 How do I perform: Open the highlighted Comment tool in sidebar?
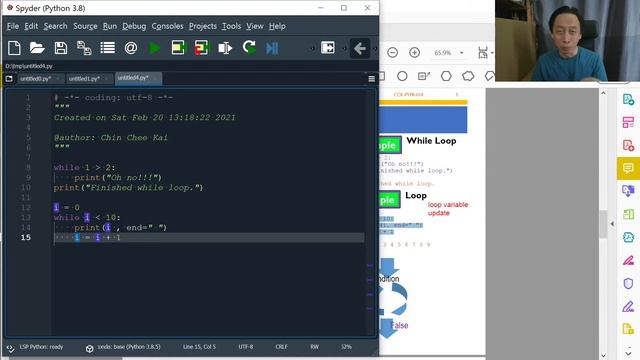click(x=628, y=168)
